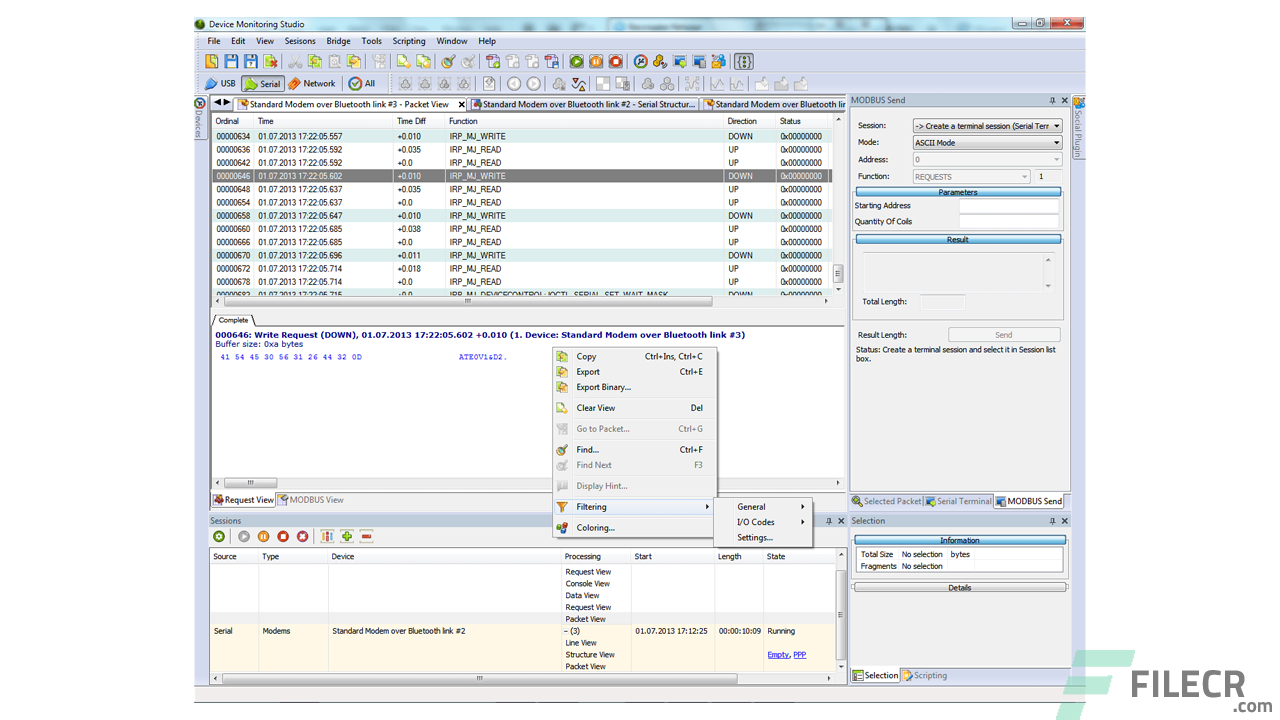This screenshot has width=1280, height=720.
Task: Select packet row 00000658
Action: tap(522, 216)
